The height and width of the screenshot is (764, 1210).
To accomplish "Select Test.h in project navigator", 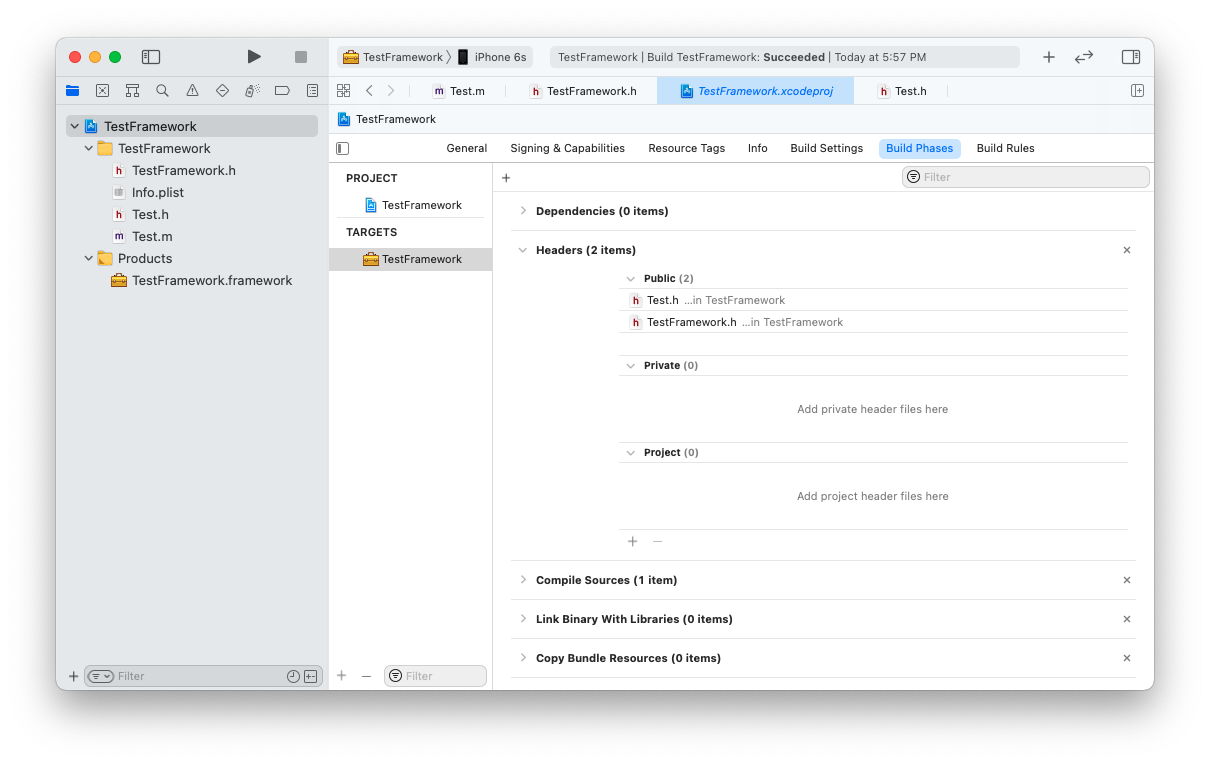I will tap(150, 214).
